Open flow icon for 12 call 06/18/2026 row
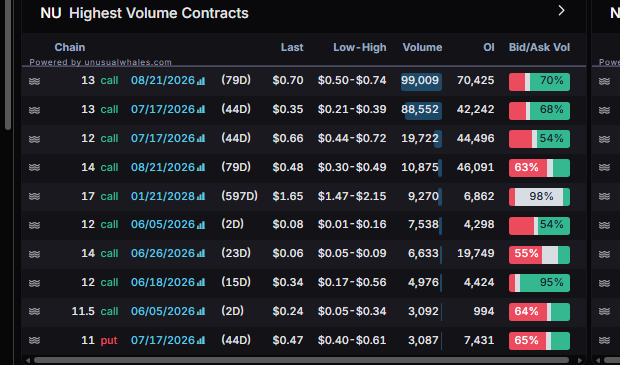Image resolution: width=620 pixels, height=365 pixels. pos(34,283)
